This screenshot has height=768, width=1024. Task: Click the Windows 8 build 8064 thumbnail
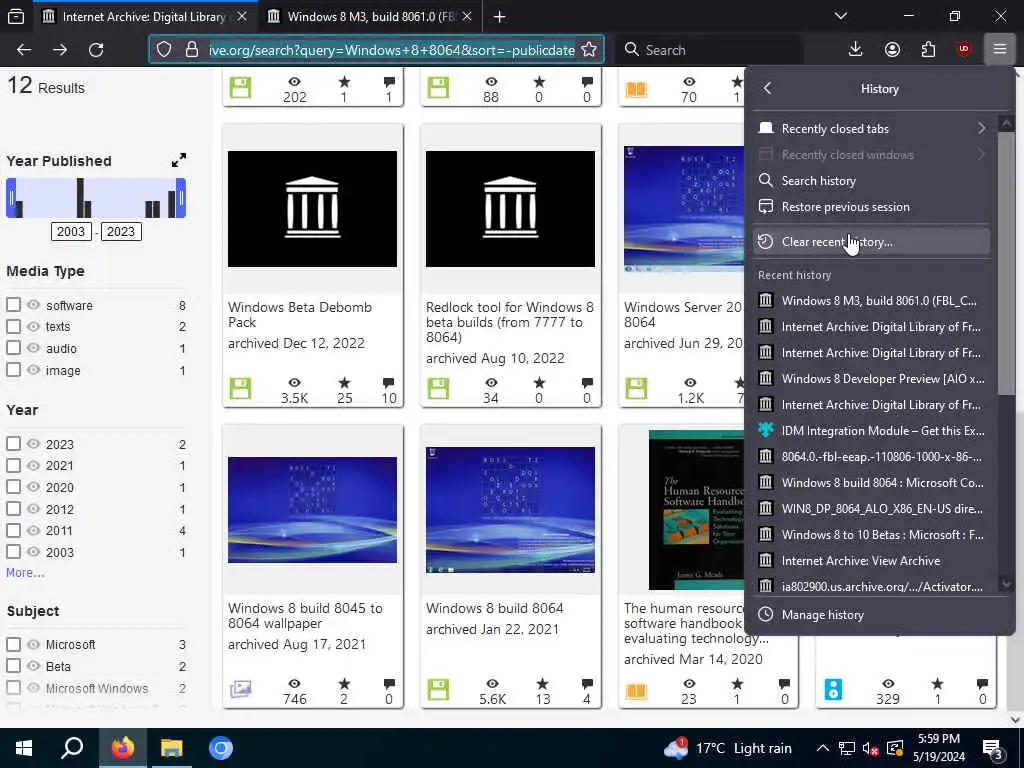click(510, 509)
